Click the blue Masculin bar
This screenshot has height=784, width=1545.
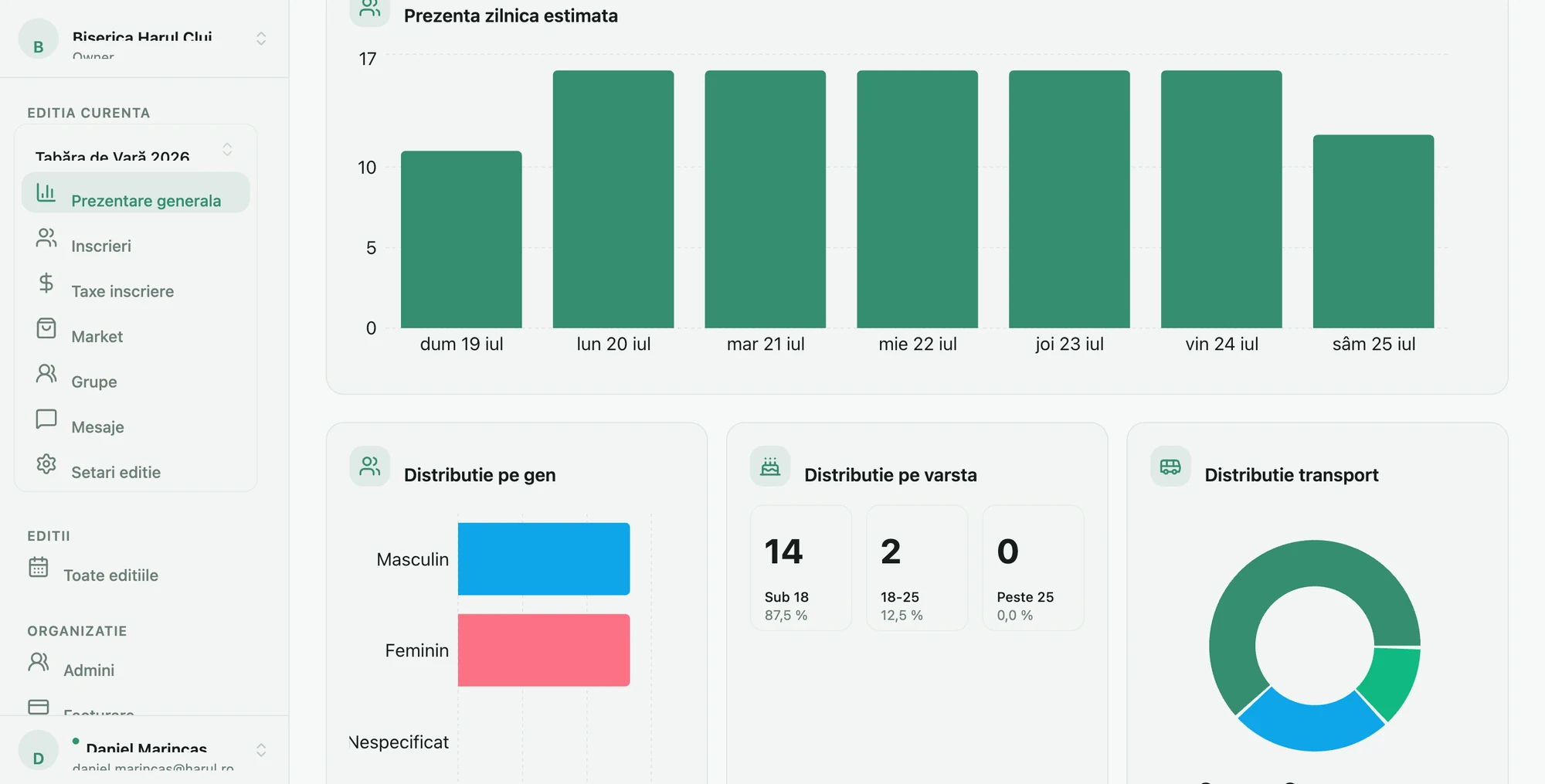pyautogui.click(x=544, y=559)
